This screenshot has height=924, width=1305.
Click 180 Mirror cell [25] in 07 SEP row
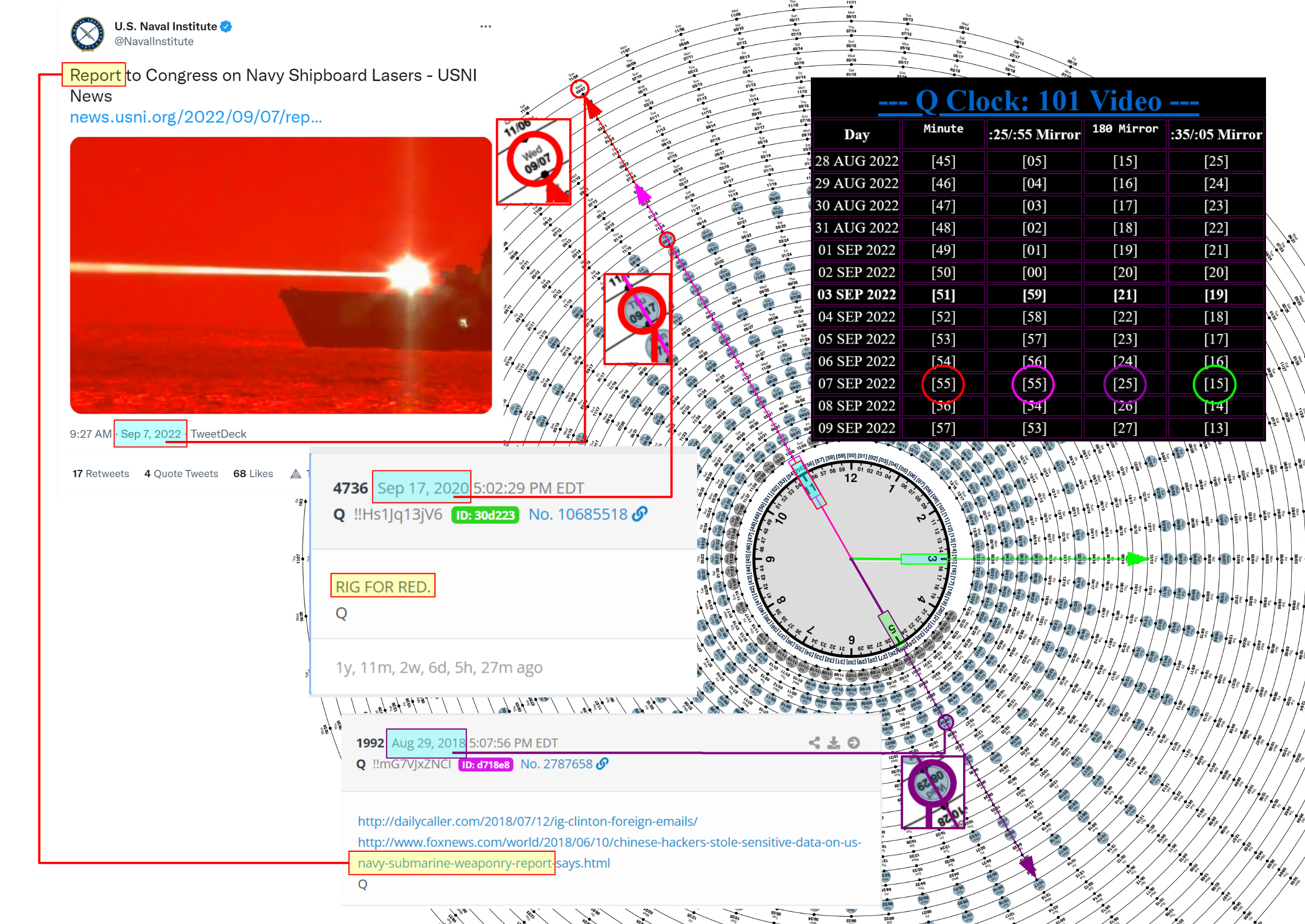point(1125,384)
